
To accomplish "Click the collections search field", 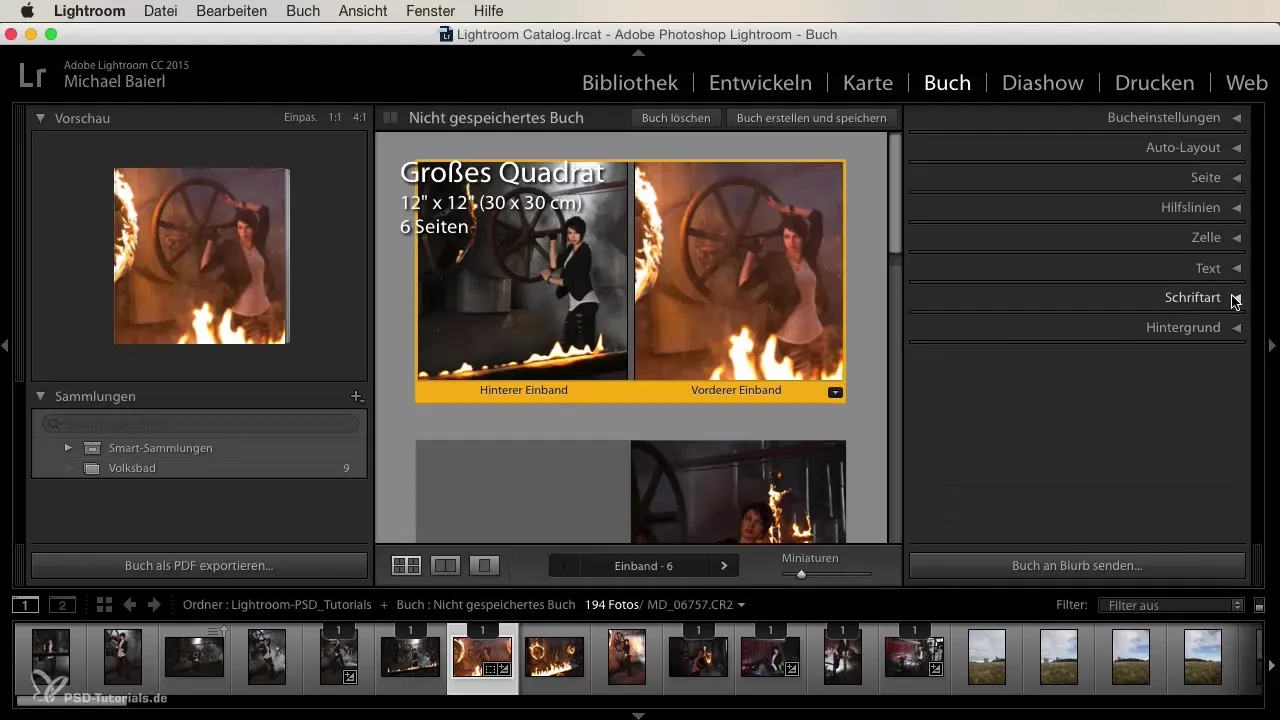I will [x=200, y=424].
